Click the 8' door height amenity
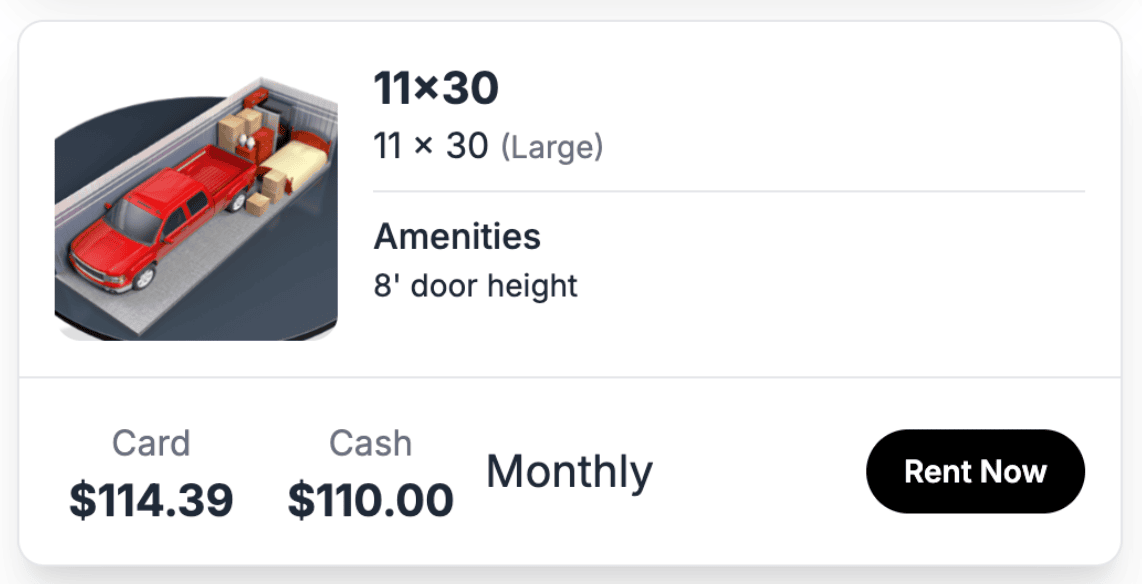The image size is (1142, 584). tap(475, 285)
